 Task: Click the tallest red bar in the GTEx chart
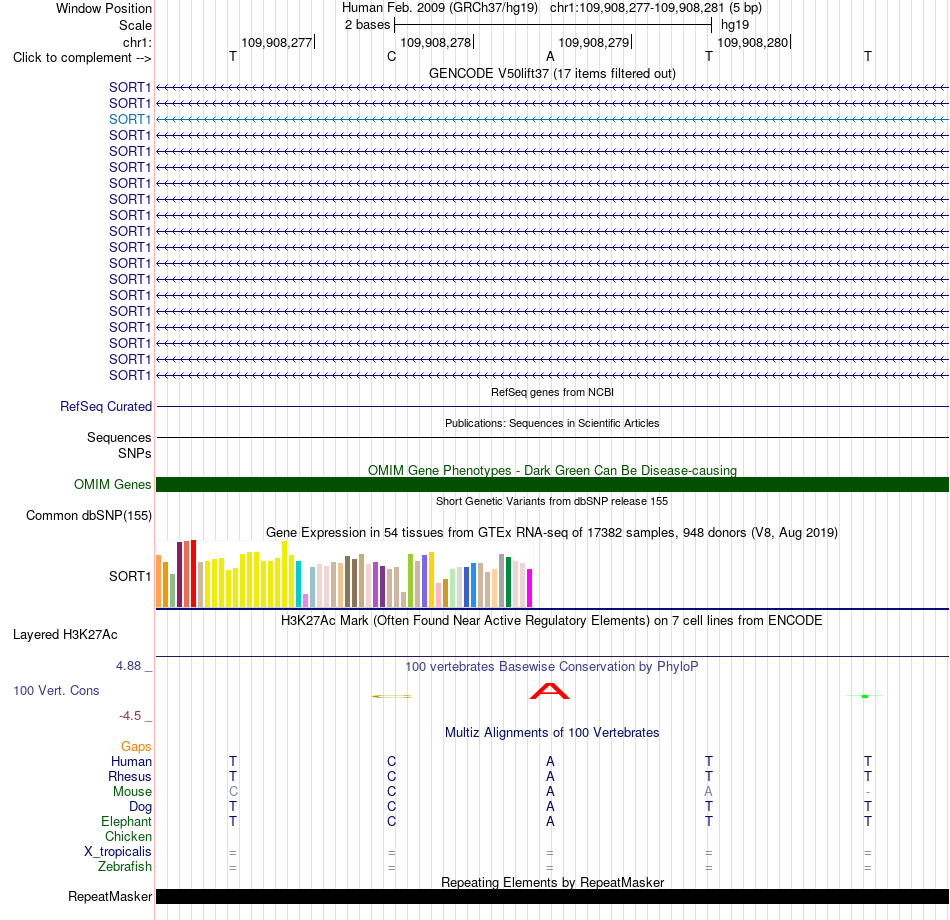[193, 573]
